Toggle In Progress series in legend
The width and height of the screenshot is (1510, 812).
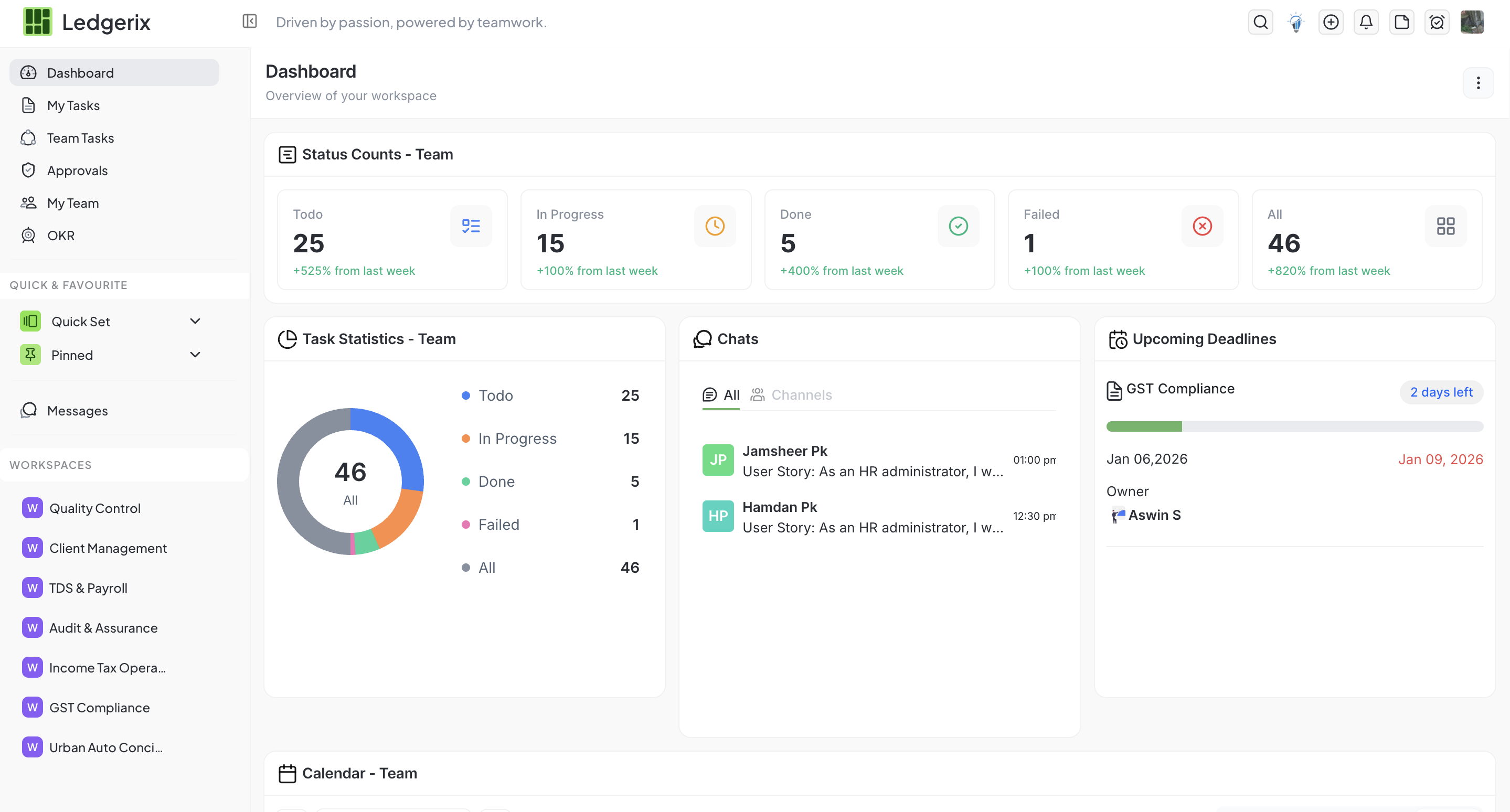click(516, 438)
